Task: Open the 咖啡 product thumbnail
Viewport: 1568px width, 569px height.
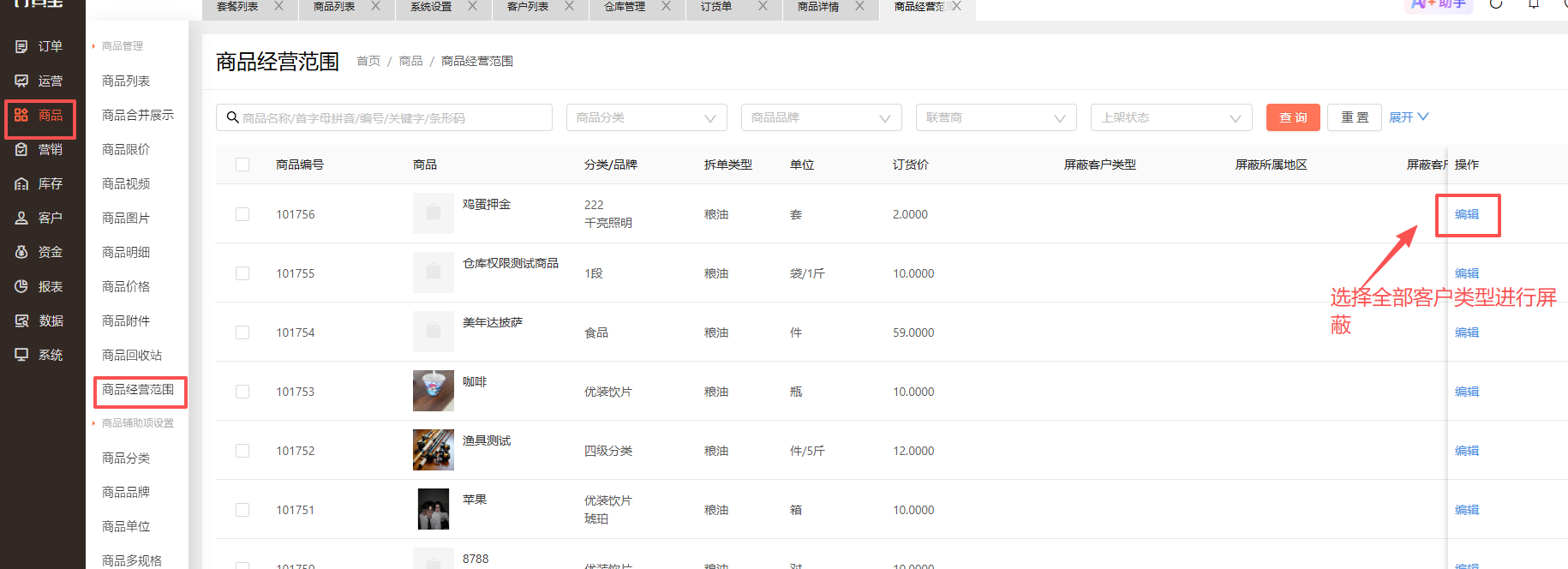Action: [434, 391]
